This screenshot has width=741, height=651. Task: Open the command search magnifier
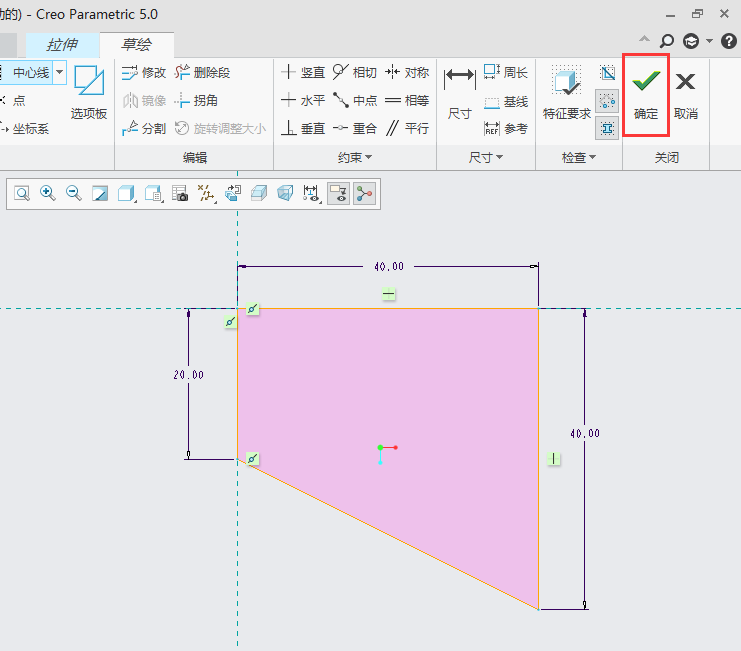pos(666,41)
